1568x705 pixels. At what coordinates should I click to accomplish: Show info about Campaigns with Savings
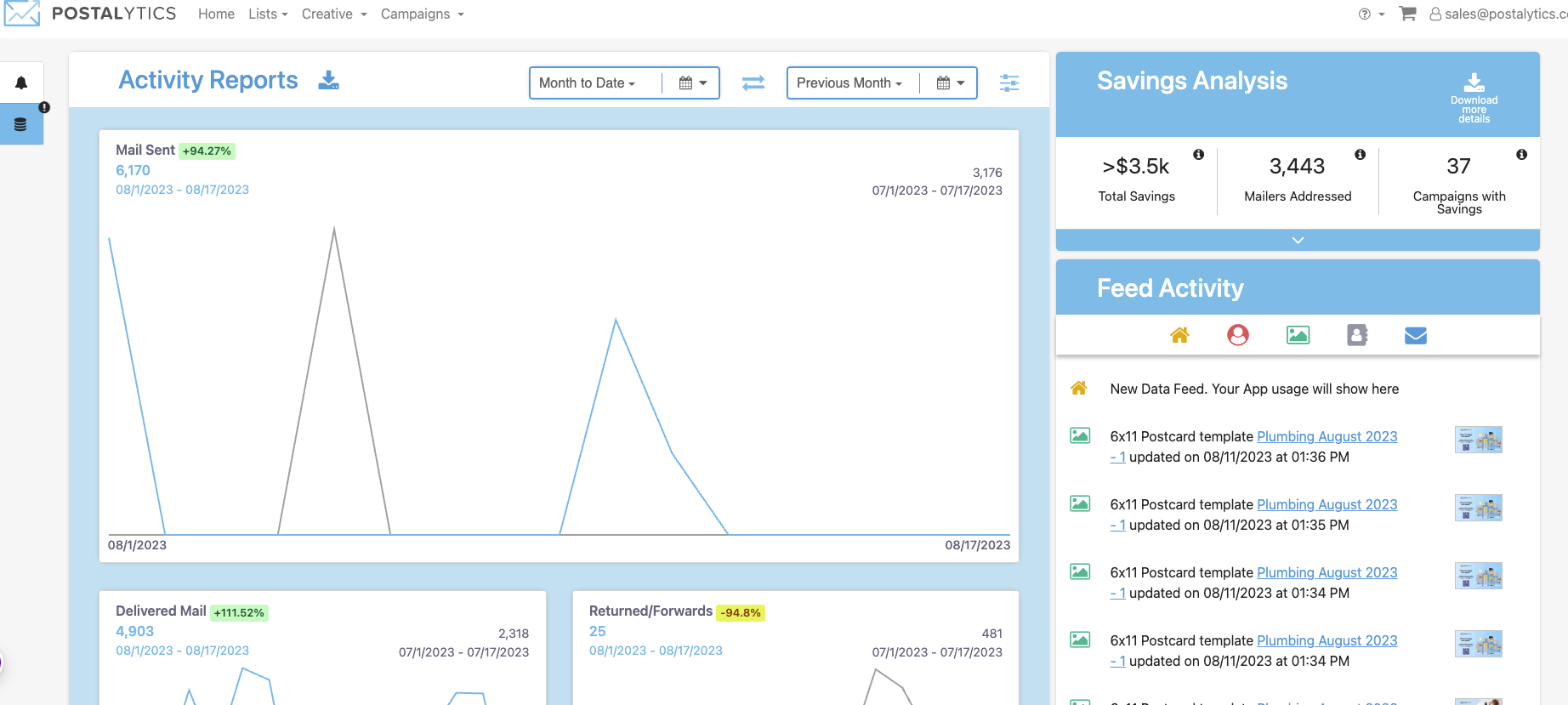1521,155
